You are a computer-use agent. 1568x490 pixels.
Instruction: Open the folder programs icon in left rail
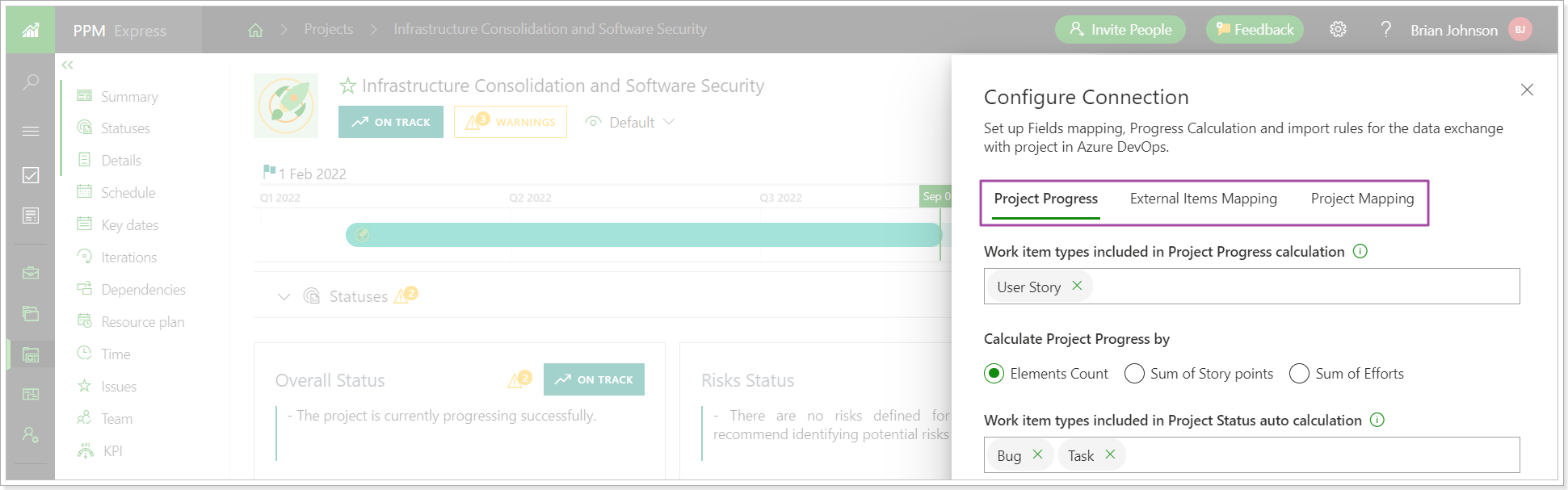(x=31, y=313)
